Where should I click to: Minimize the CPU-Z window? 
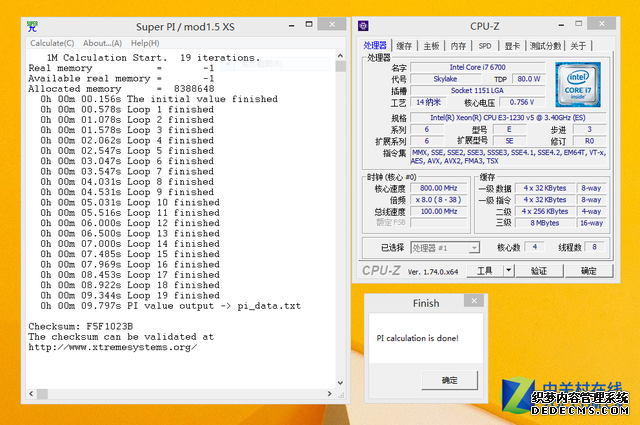click(561, 25)
